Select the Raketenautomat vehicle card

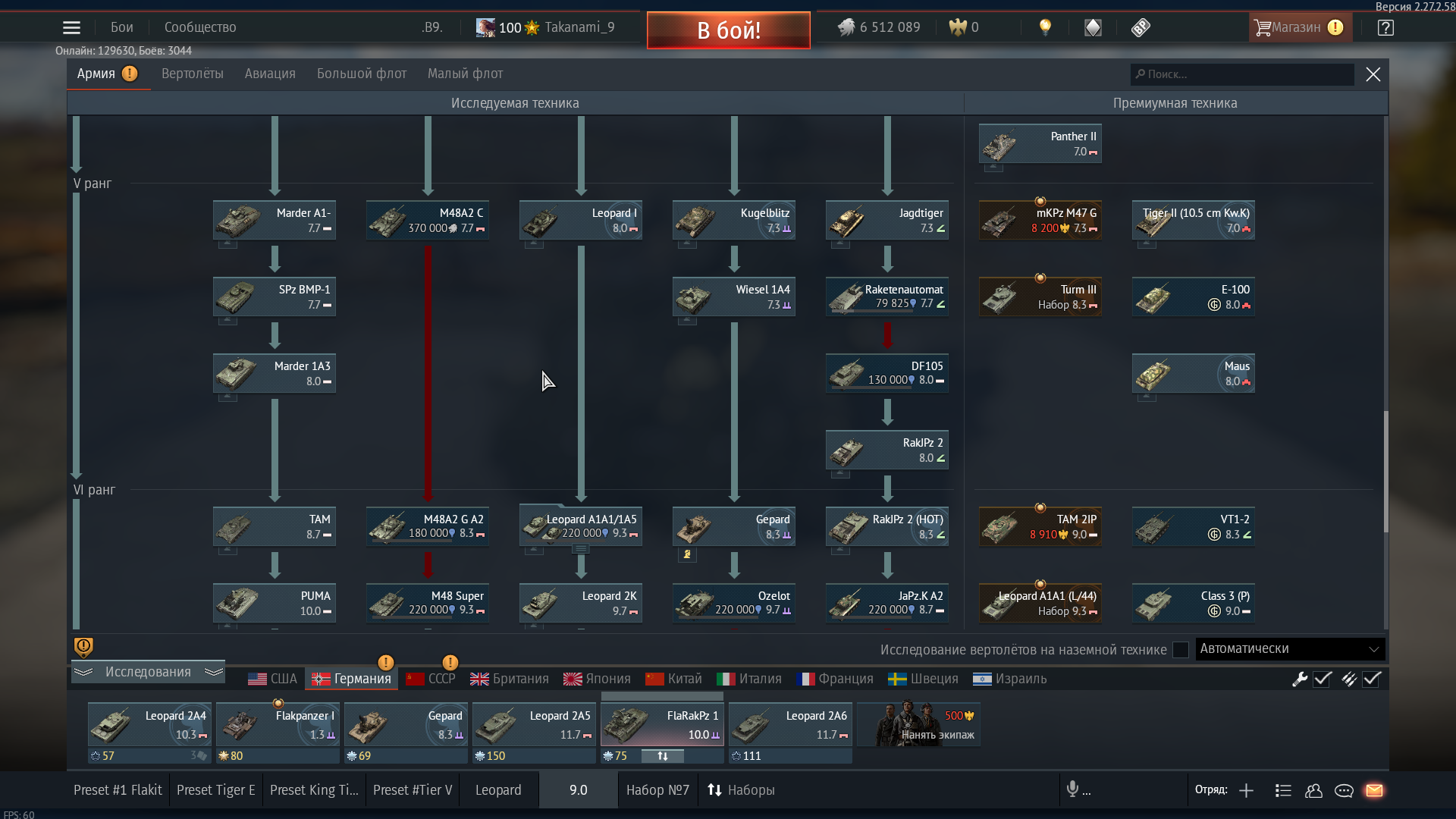tap(886, 297)
